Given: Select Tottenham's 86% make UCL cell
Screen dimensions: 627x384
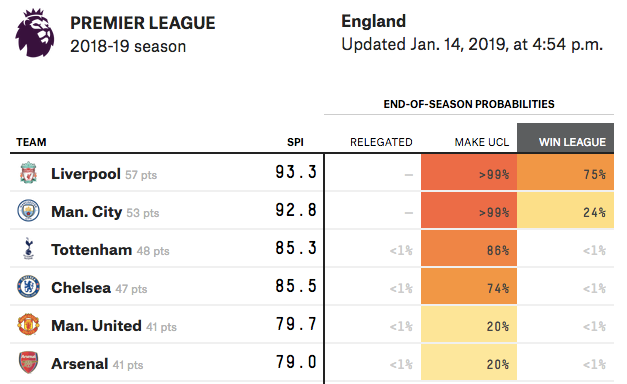Looking at the screenshot, I should coord(469,248).
